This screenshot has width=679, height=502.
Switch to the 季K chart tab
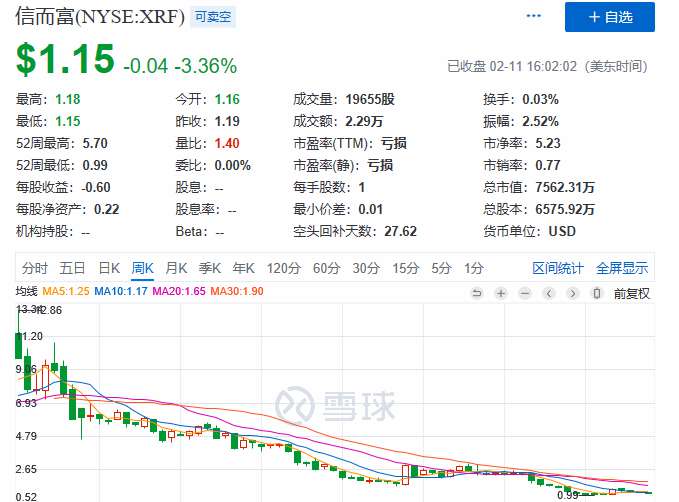pyautogui.click(x=210, y=268)
